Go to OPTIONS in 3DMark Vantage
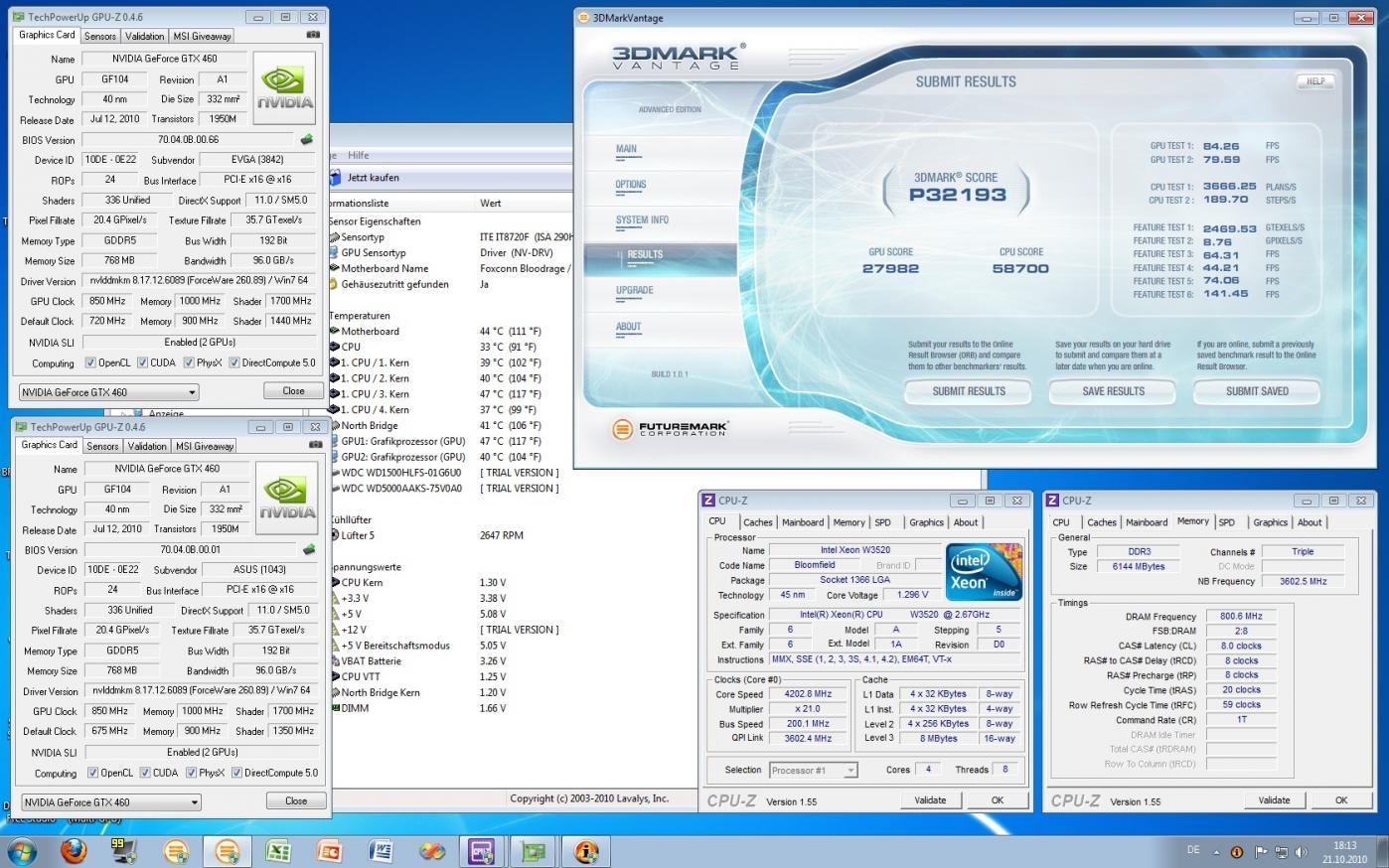The width and height of the screenshot is (1389, 868). 631,185
